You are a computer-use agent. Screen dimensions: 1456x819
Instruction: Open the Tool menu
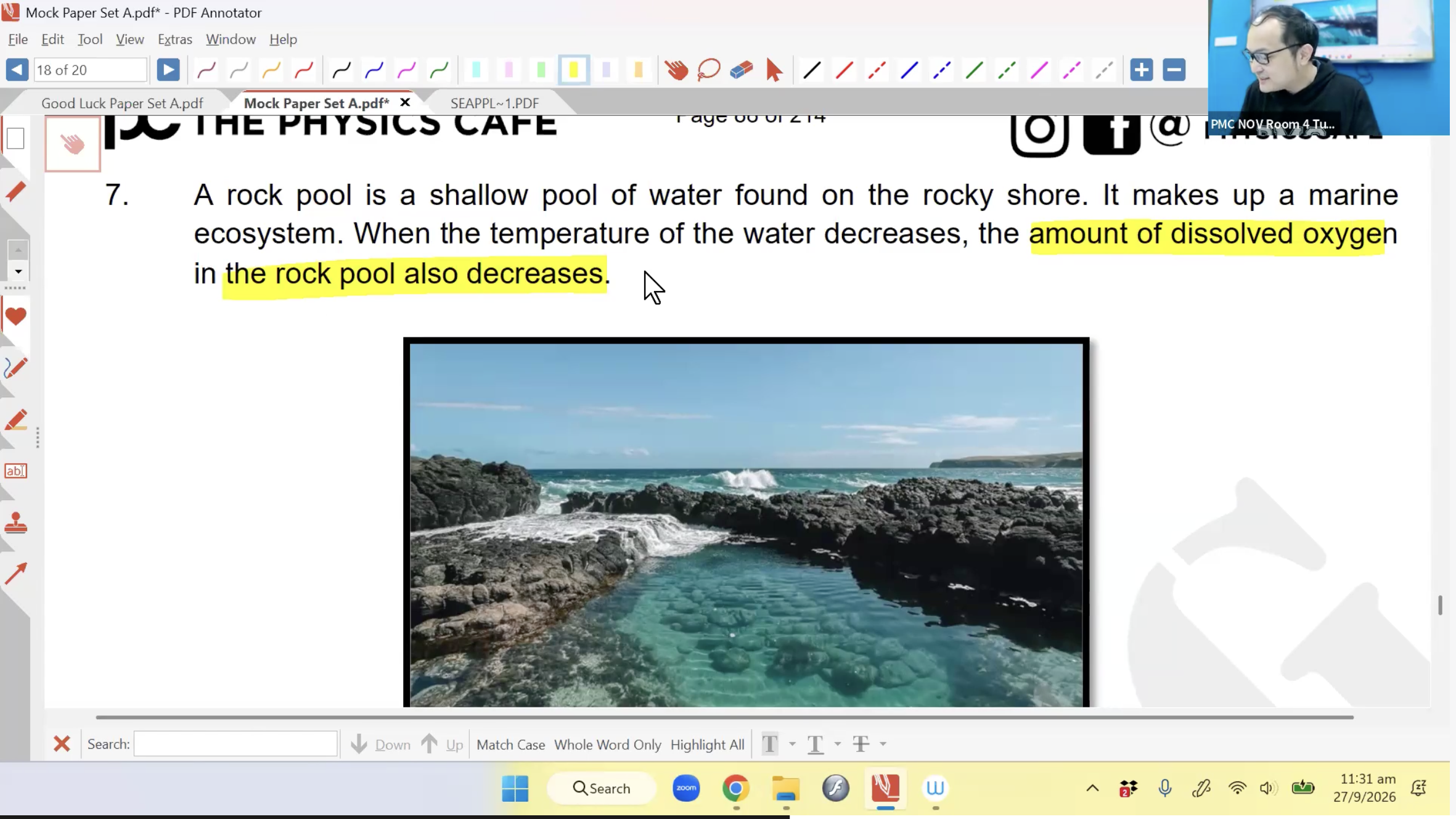click(x=90, y=39)
